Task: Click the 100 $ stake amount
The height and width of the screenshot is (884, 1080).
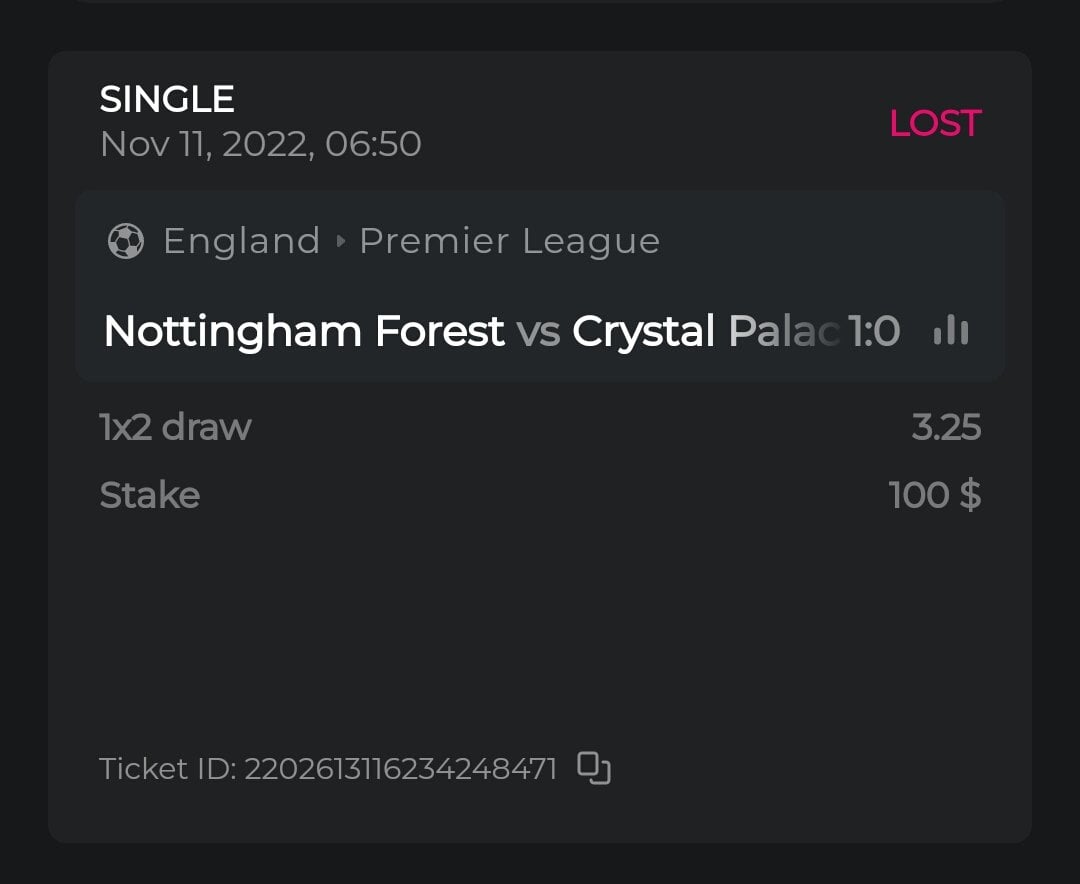Action: (x=934, y=495)
